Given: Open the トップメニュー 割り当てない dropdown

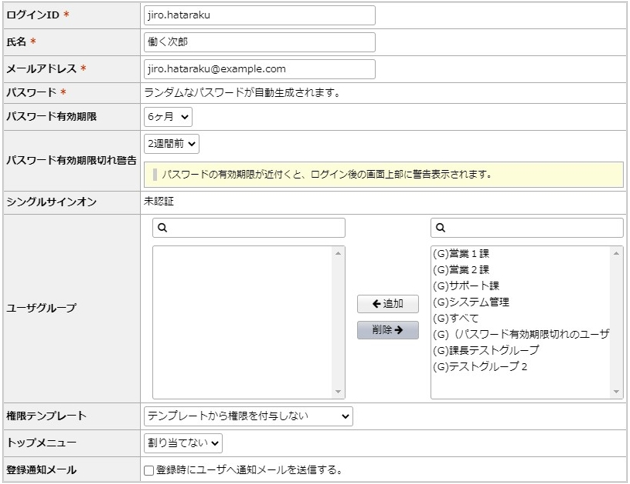Looking at the screenshot, I should 183,443.
